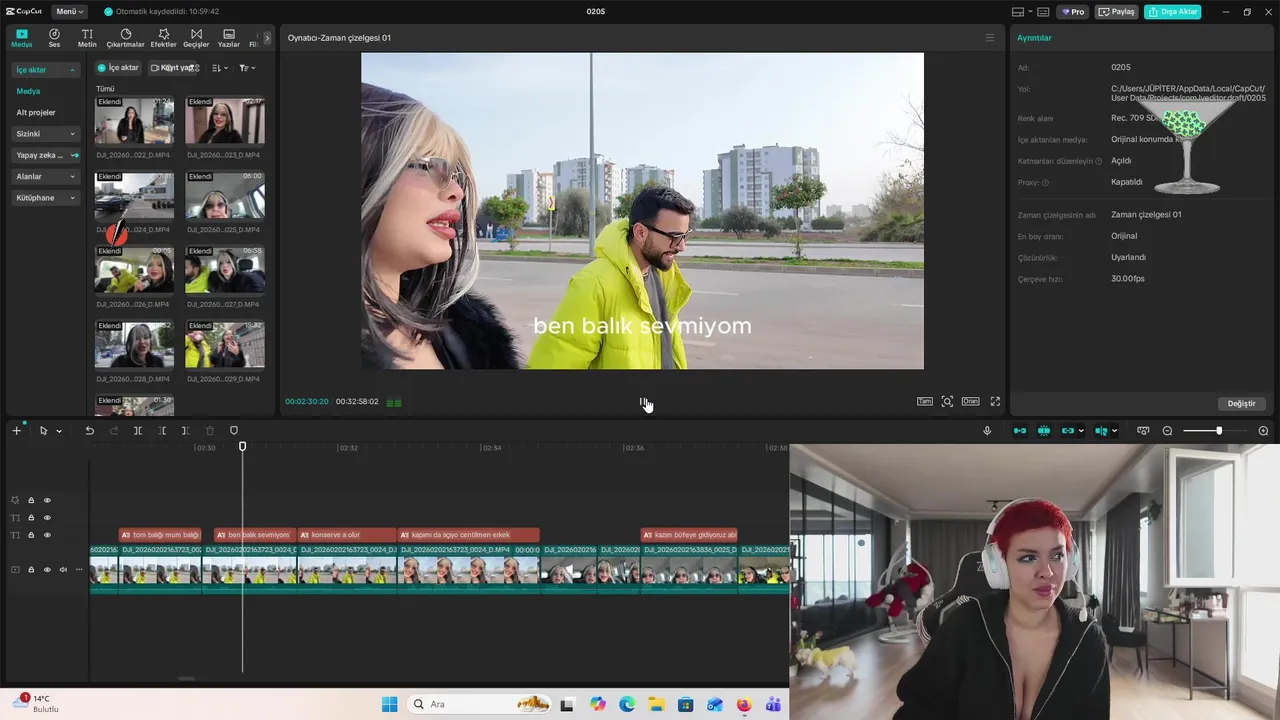Open the Ses audio tab

point(54,38)
